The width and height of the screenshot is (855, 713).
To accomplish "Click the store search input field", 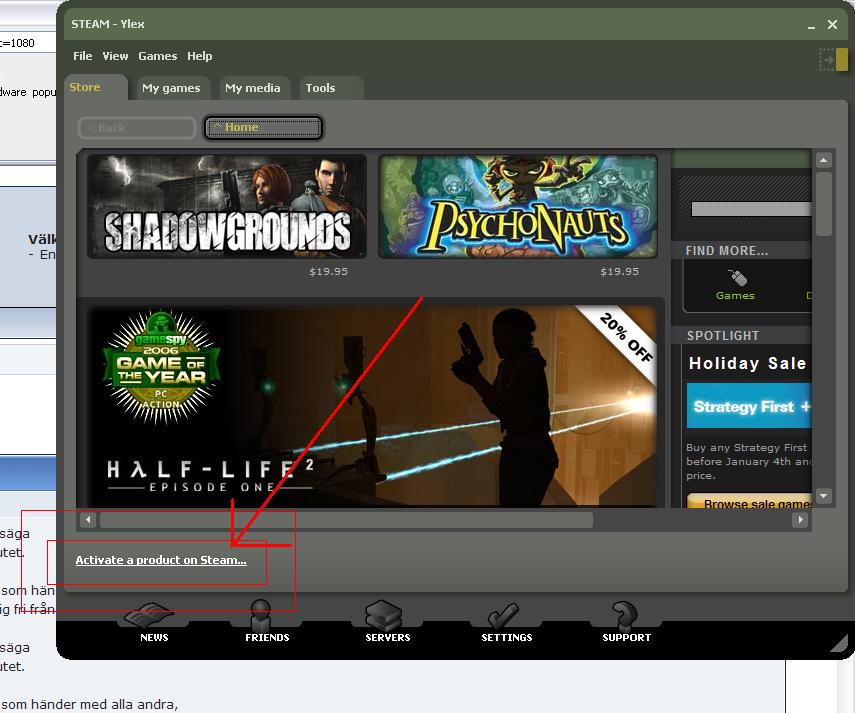I will [x=751, y=209].
